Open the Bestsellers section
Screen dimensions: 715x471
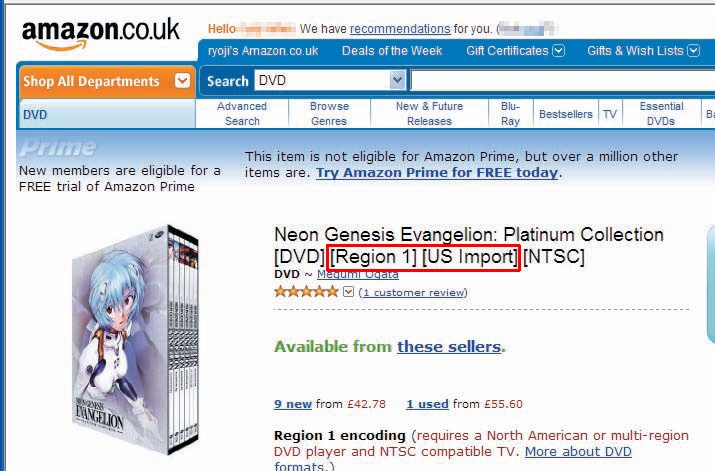click(566, 114)
